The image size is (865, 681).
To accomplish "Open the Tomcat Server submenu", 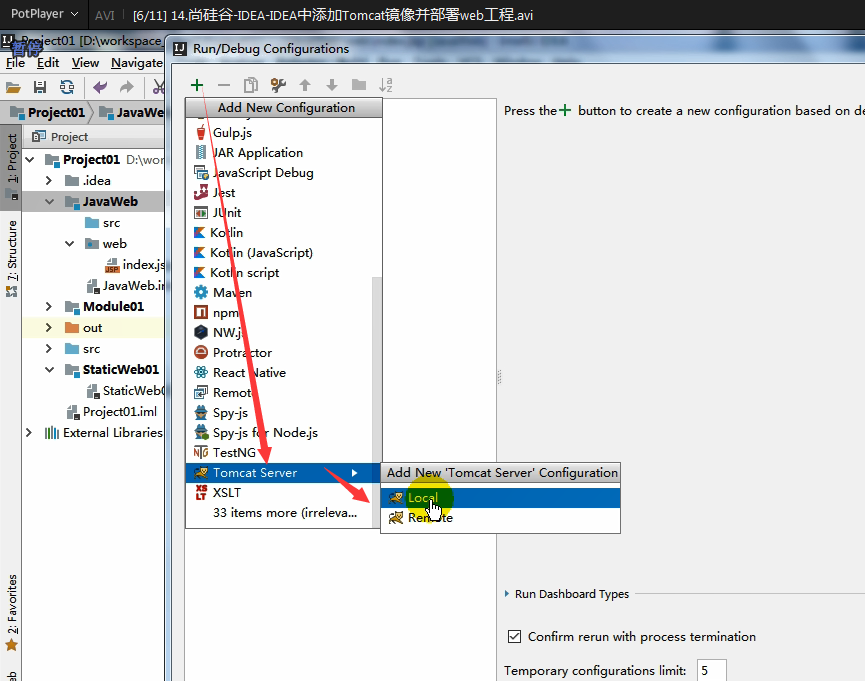I will point(283,473).
